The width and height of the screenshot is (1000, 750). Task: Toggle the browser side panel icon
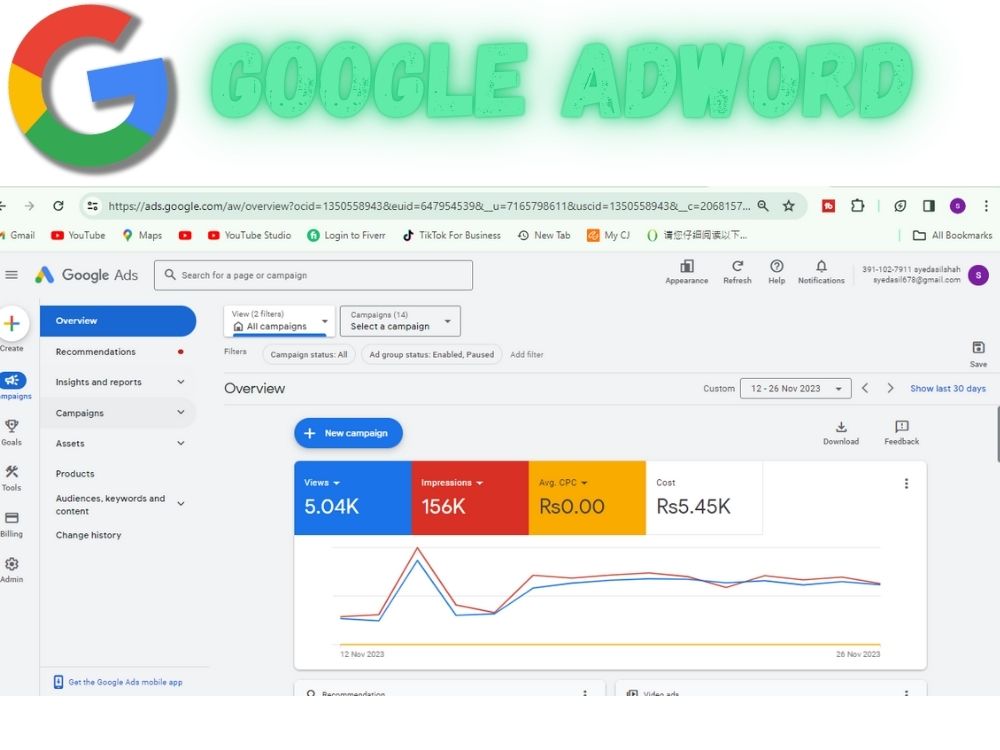pos(929,205)
